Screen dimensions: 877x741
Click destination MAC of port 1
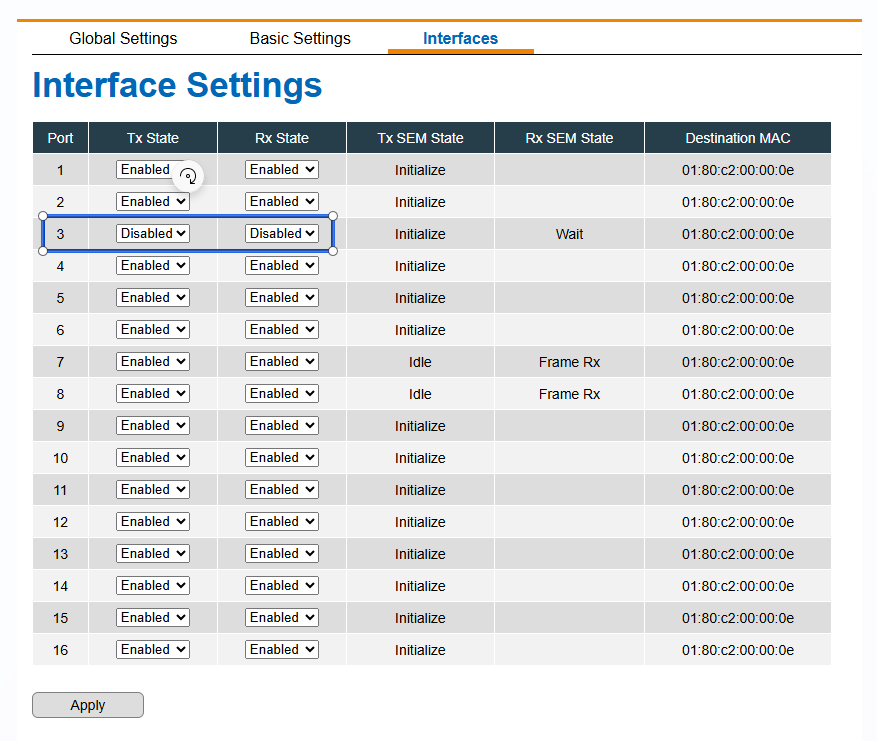pyautogui.click(x=738, y=170)
